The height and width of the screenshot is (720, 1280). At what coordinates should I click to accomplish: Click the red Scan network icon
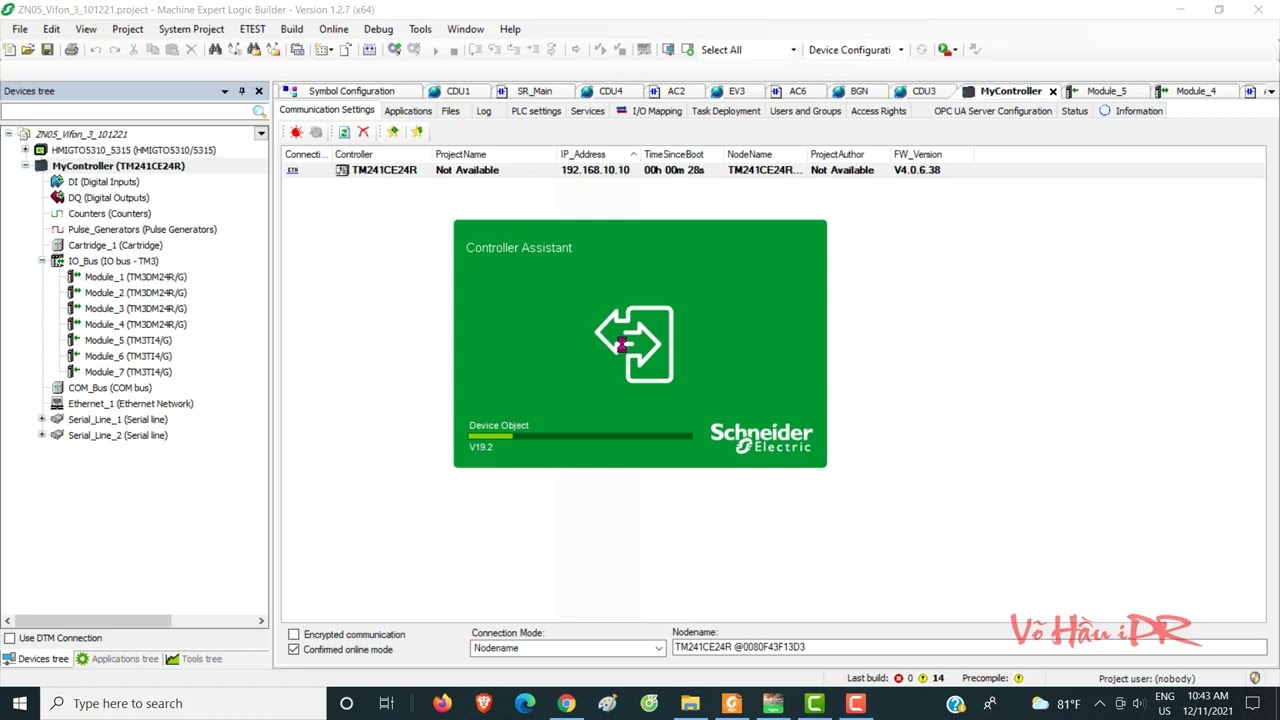(296, 132)
